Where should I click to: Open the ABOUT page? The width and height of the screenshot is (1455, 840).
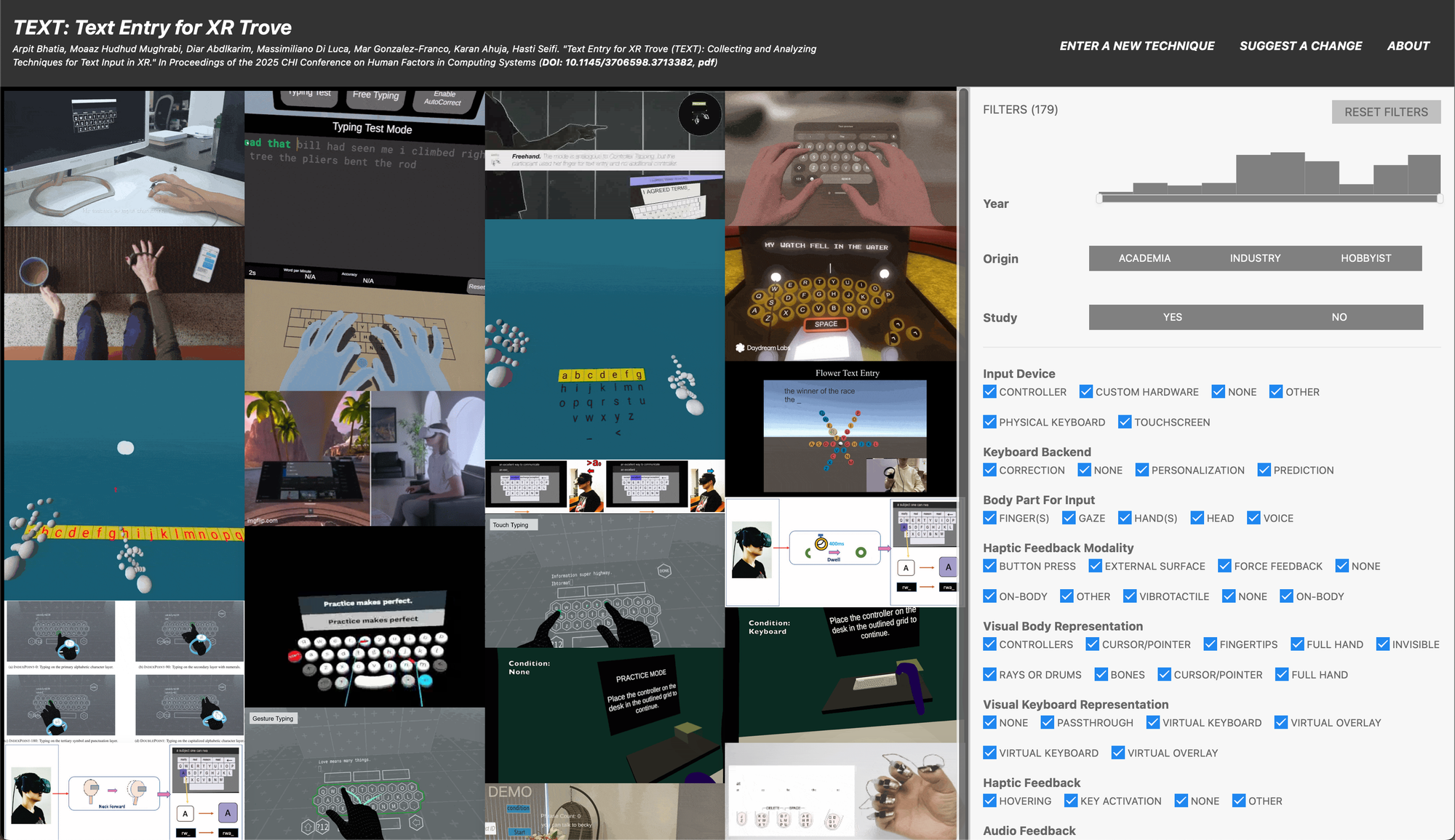pos(1408,46)
